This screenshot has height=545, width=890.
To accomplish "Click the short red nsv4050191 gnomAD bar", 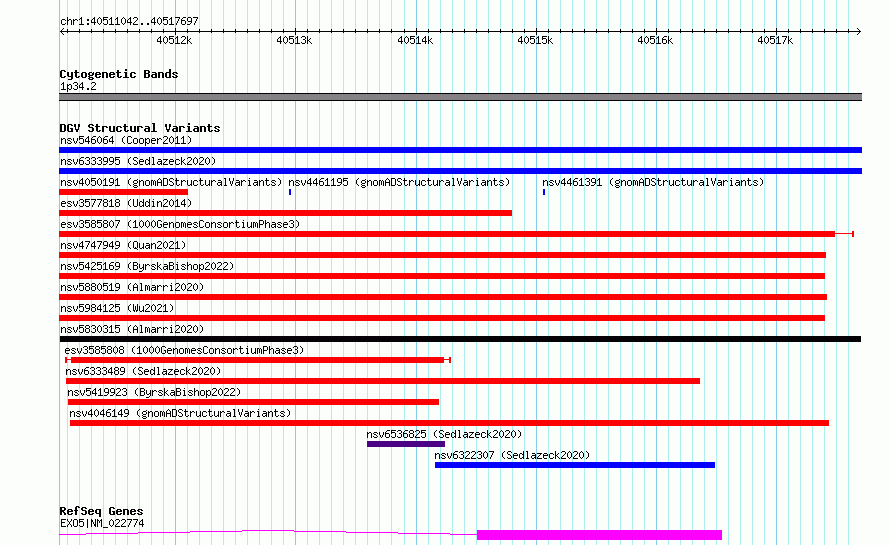I will click(x=123, y=192).
